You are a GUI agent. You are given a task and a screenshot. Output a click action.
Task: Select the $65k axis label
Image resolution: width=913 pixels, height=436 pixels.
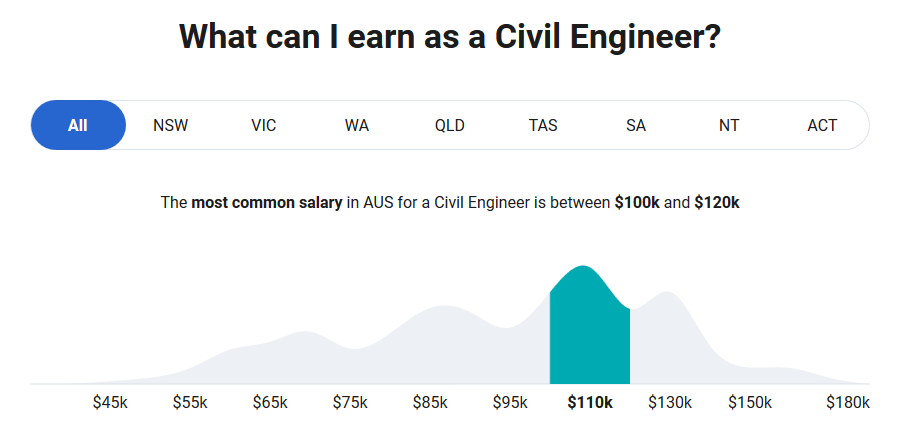coord(270,402)
